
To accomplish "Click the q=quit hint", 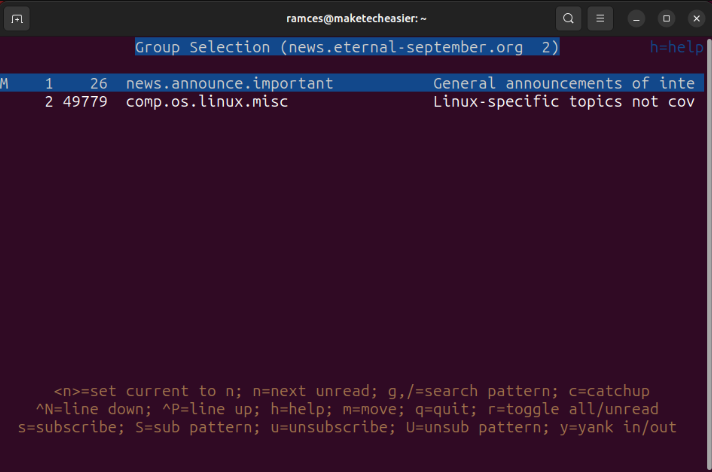I will pos(441,409).
